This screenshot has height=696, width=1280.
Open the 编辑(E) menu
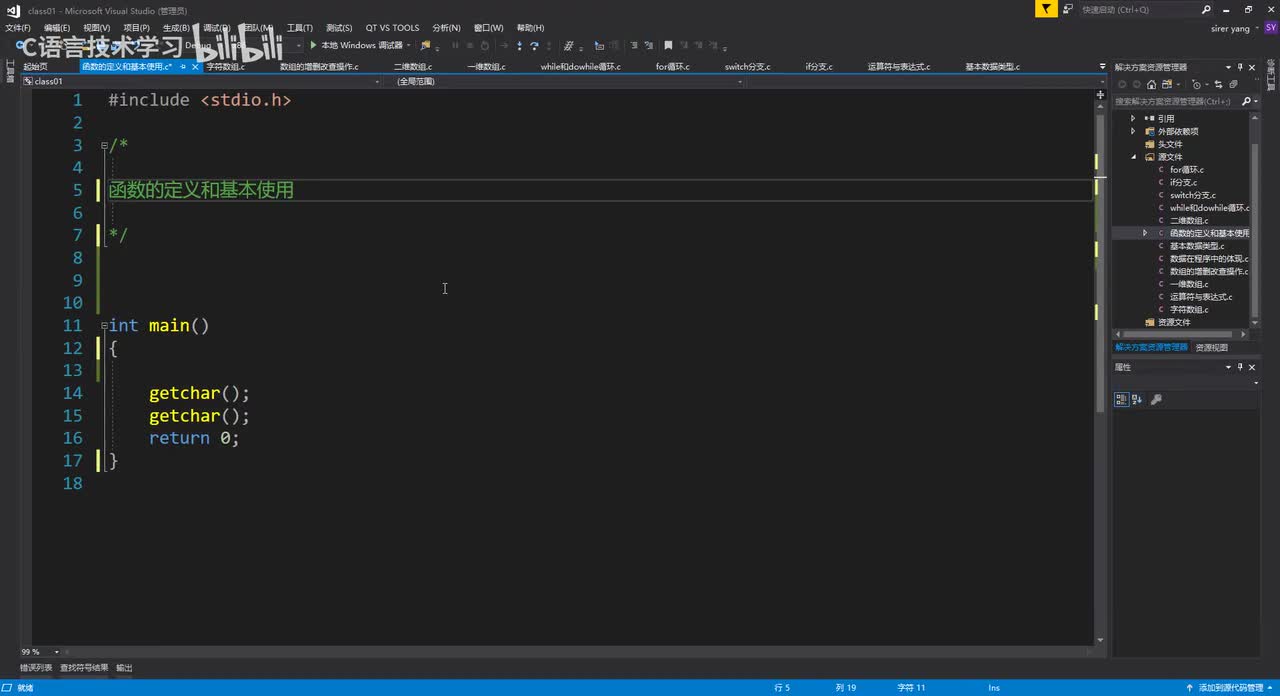(x=57, y=28)
